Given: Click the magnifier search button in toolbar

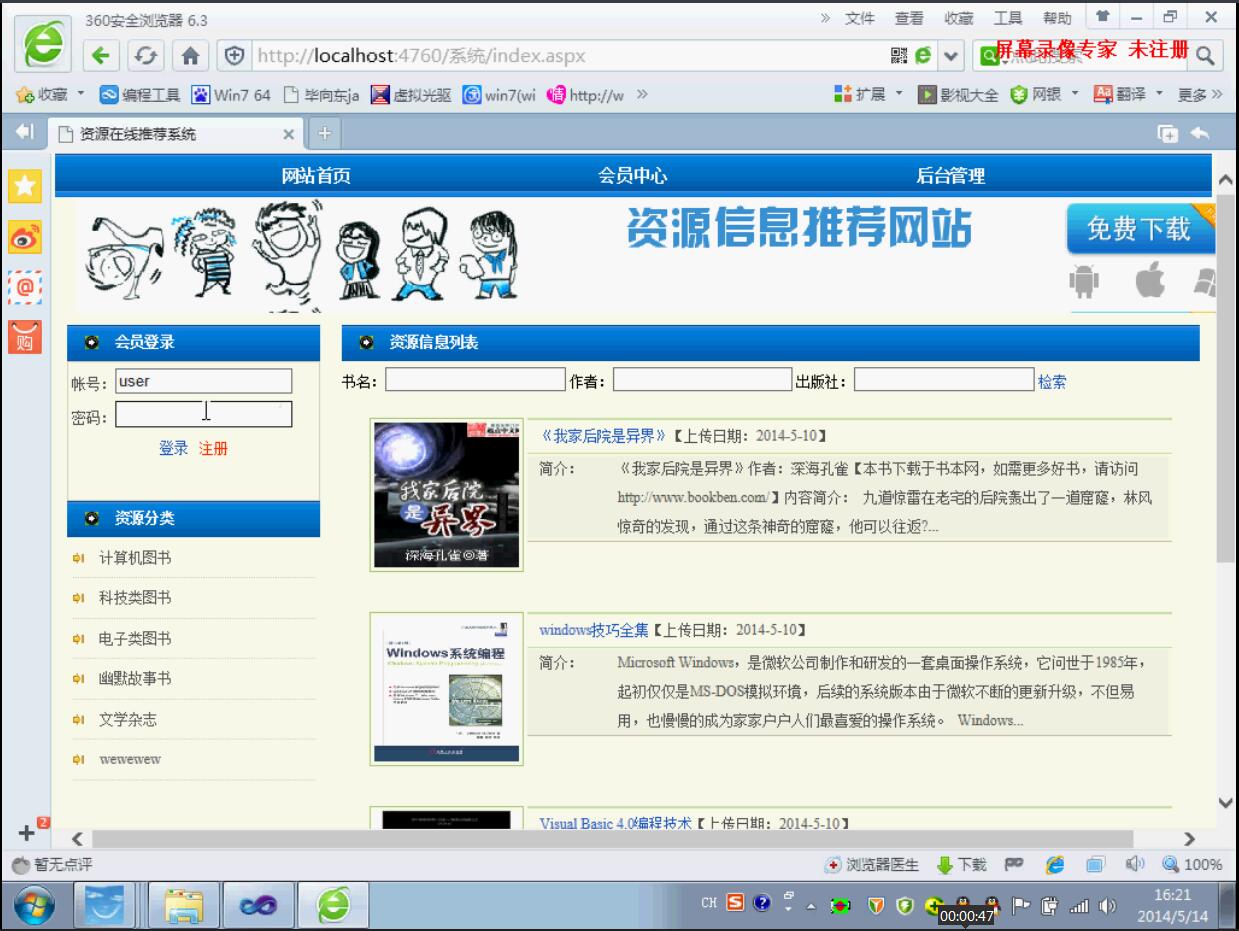Looking at the screenshot, I should pos(1206,56).
